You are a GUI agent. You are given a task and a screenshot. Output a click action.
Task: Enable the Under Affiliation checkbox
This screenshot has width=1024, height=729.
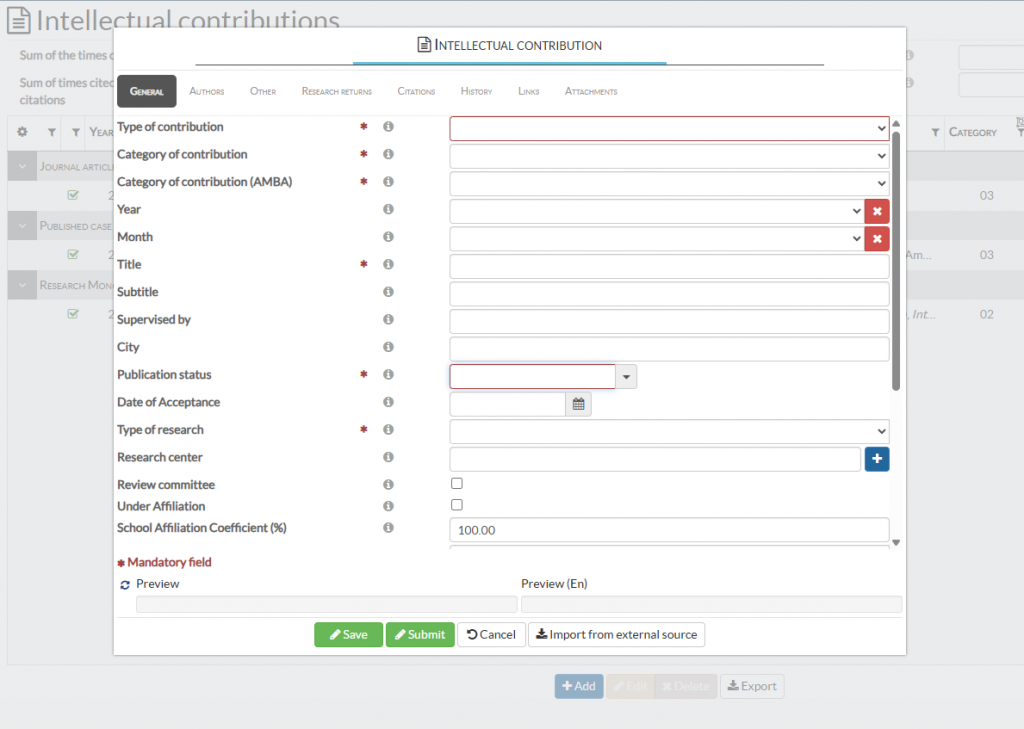(x=457, y=505)
